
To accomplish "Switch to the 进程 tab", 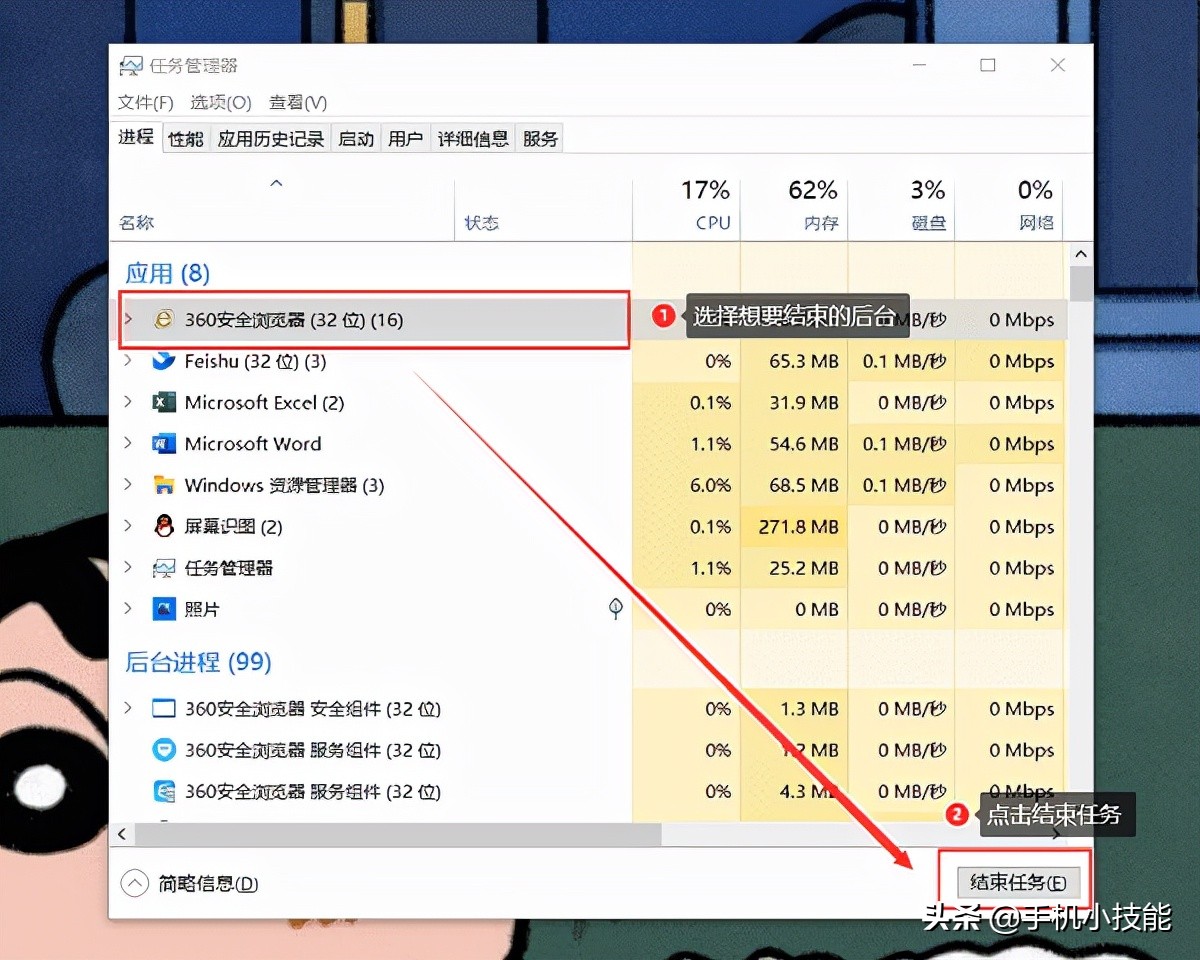I will tap(136, 137).
